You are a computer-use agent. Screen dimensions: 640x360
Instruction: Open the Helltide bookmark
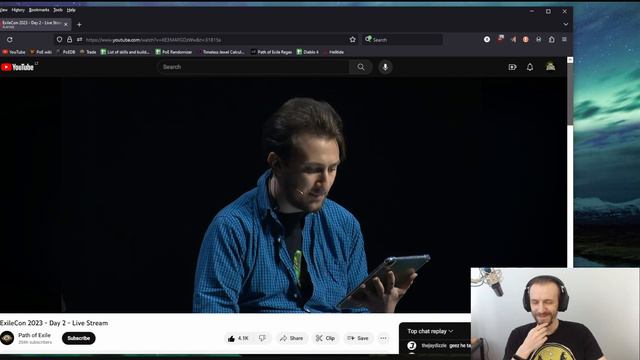pyautogui.click(x=333, y=52)
